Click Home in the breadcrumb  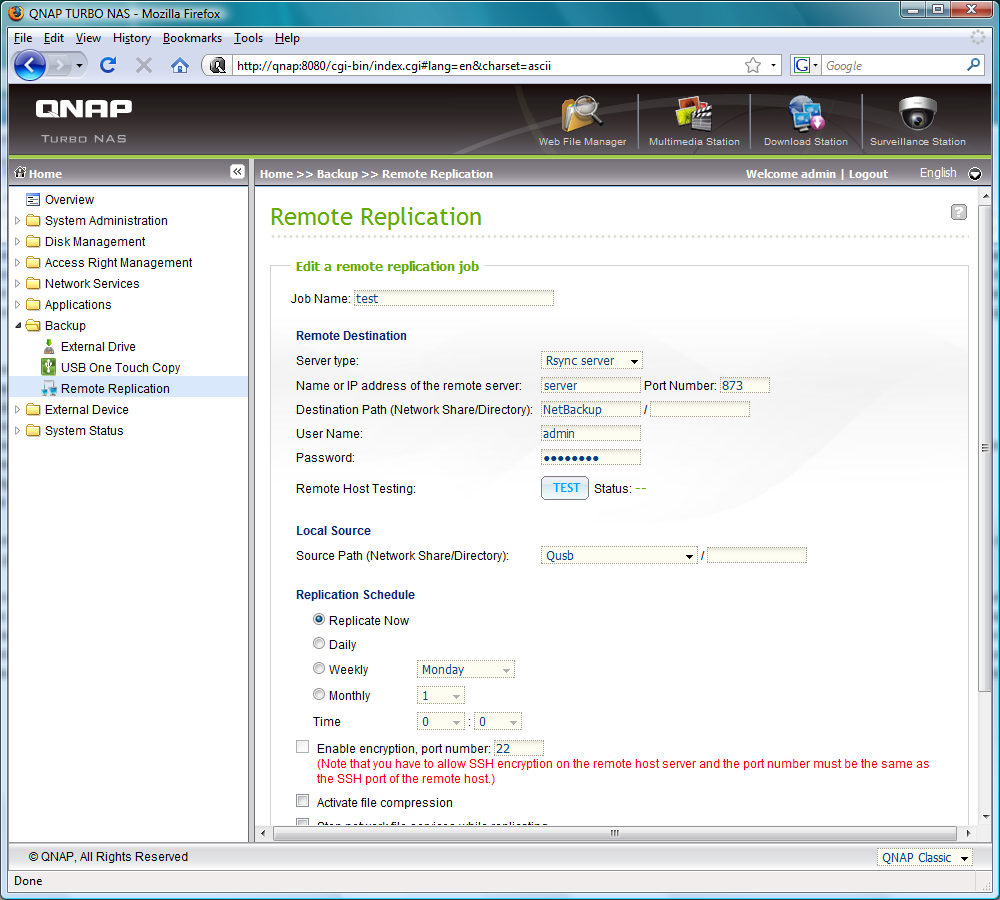276,174
